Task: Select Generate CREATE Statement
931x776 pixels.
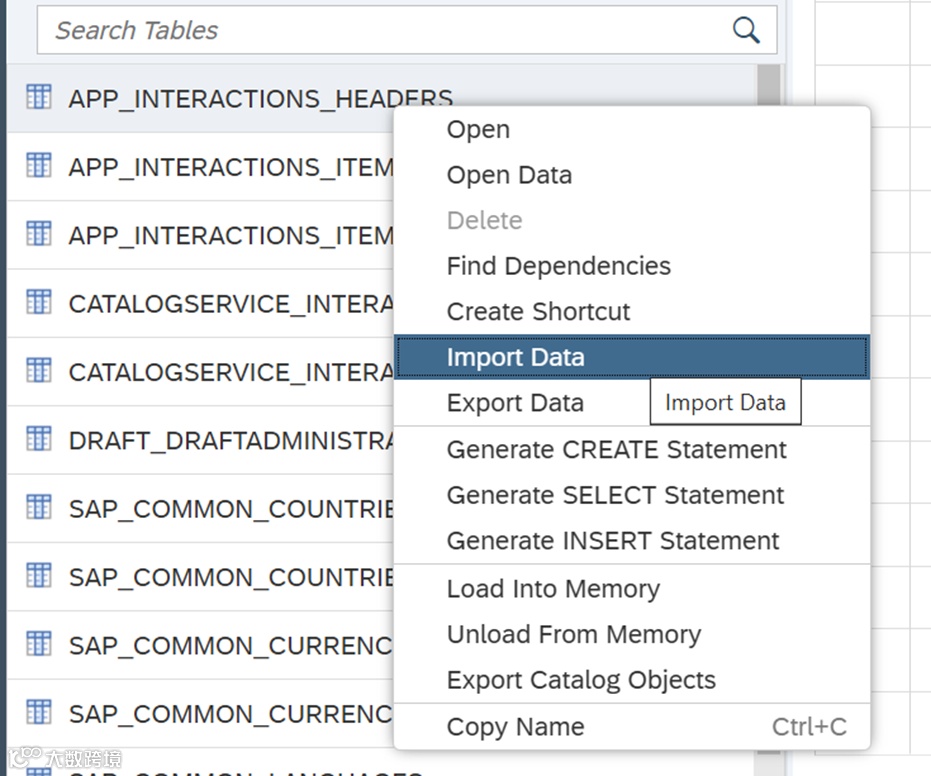Action: click(616, 450)
